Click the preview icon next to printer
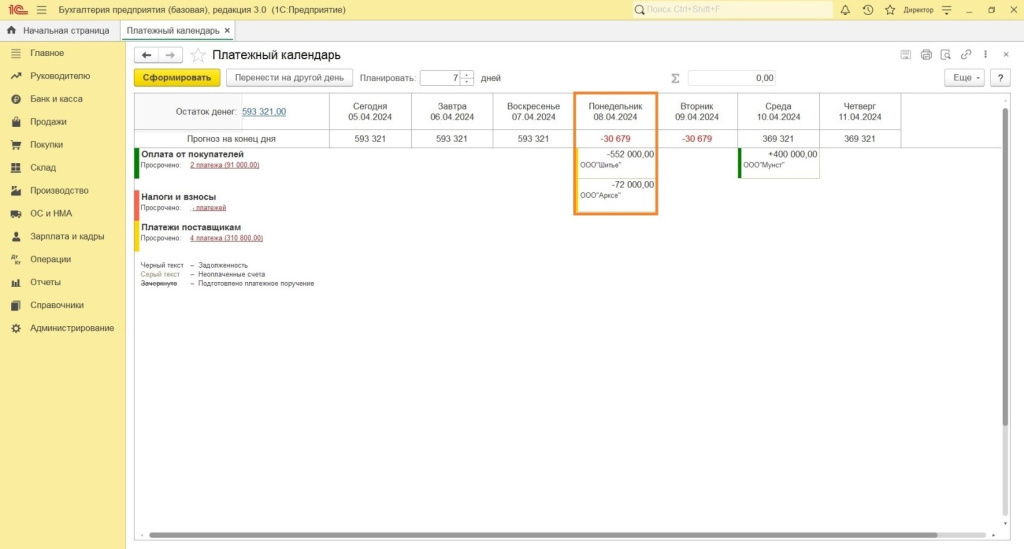The height and width of the screenshot is (549, 1024). coord(945,55)
